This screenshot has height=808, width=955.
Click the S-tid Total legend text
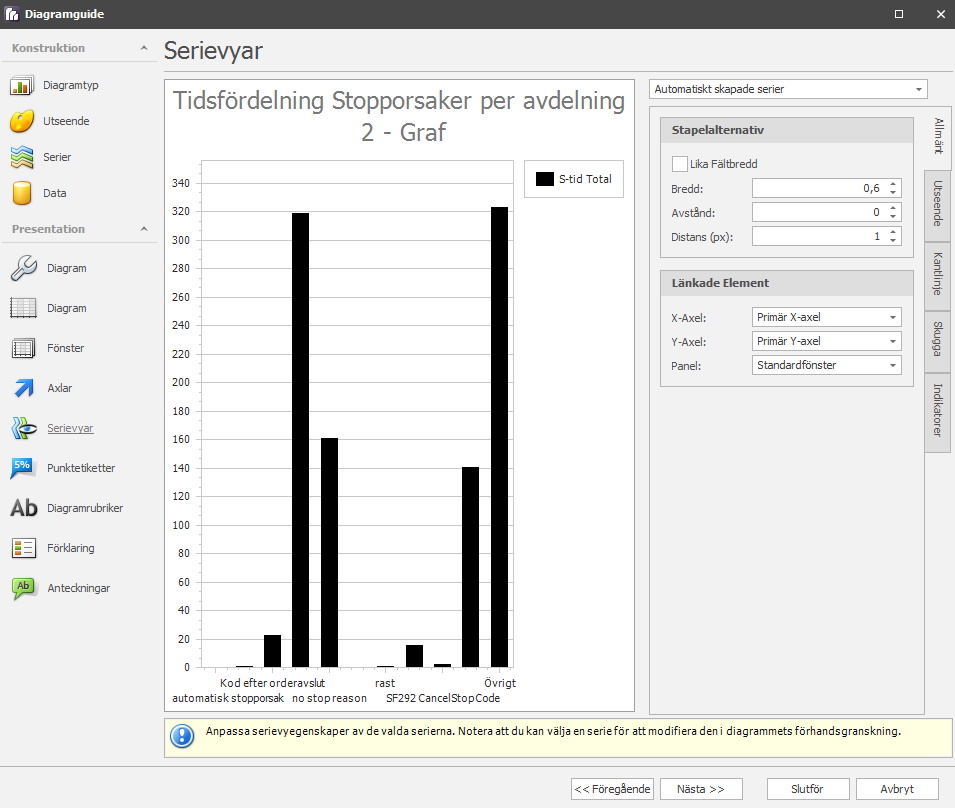[x=585, y=179]
